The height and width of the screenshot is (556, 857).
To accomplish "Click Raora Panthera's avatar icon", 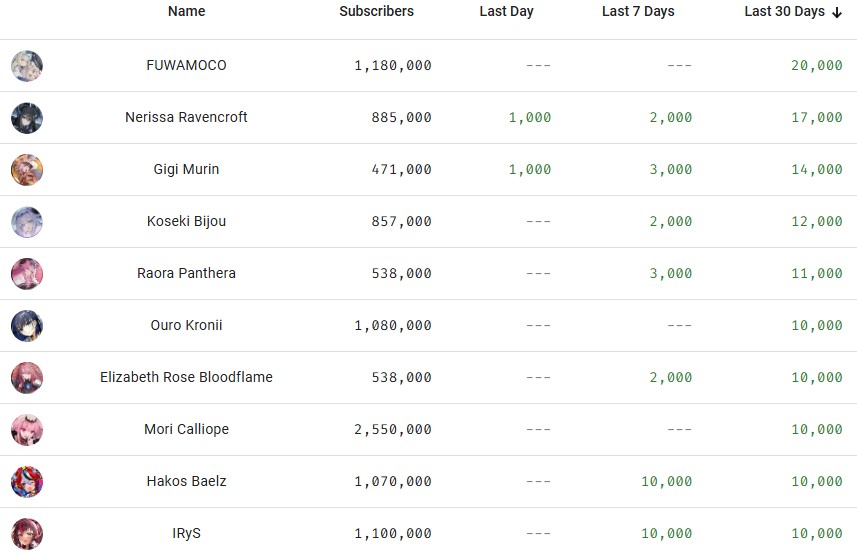I will (x=27, y=274).
